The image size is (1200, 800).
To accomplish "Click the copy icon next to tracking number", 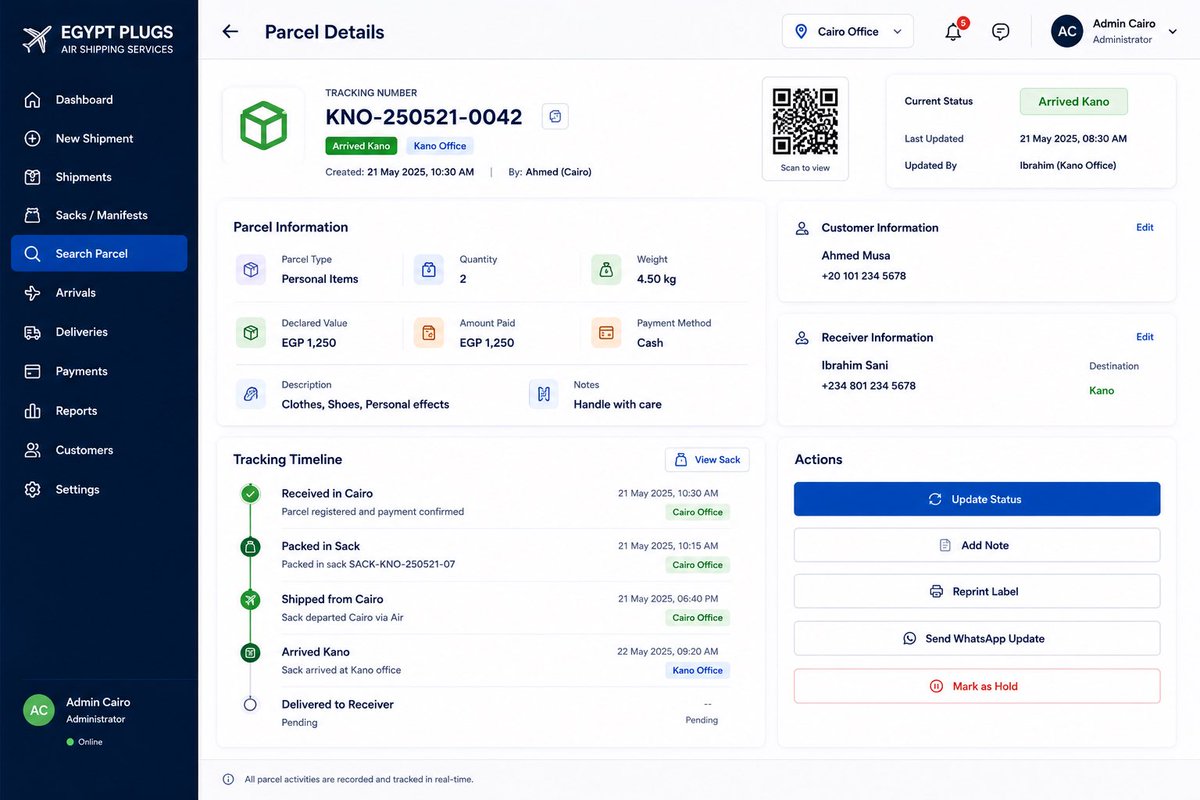I will click(555, 116).
